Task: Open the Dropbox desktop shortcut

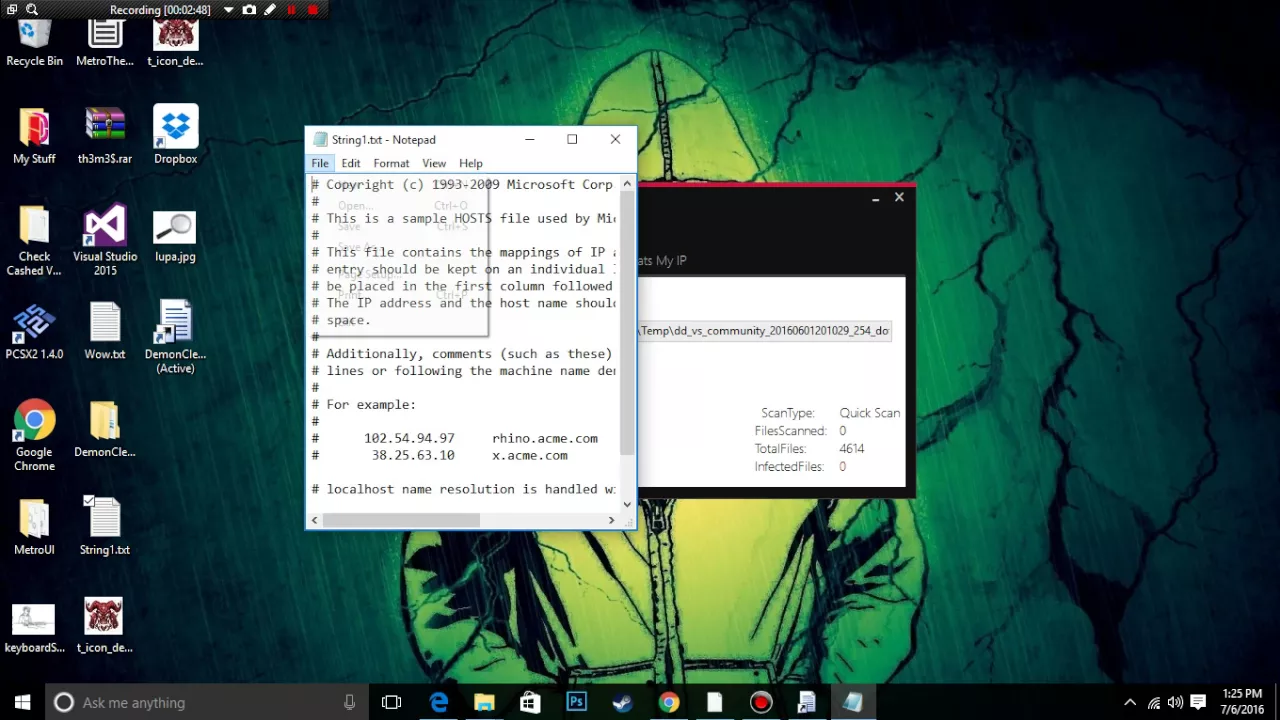Action: [x=175, y=135]
